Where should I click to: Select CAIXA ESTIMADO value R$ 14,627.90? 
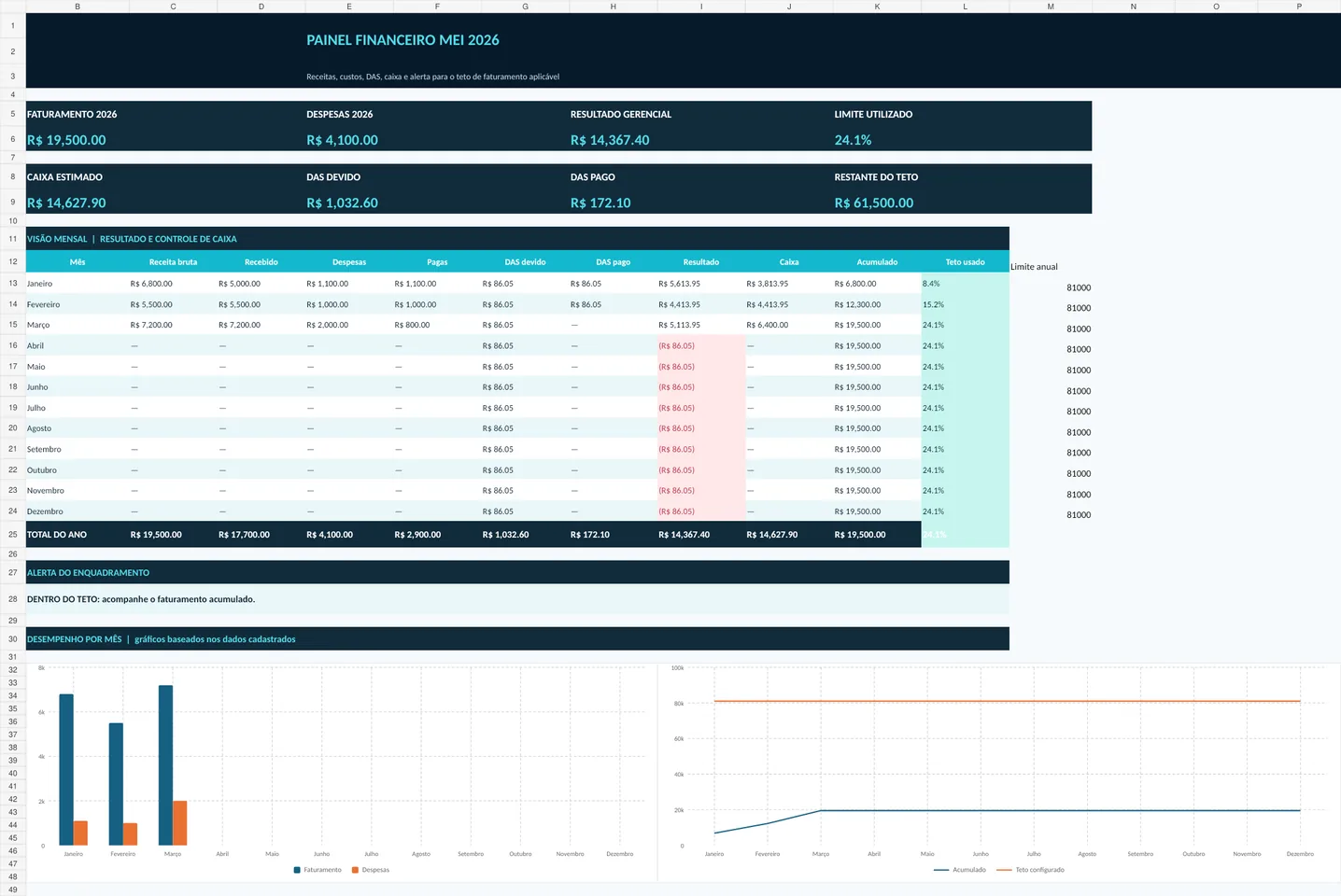click(x=66, y=203)
